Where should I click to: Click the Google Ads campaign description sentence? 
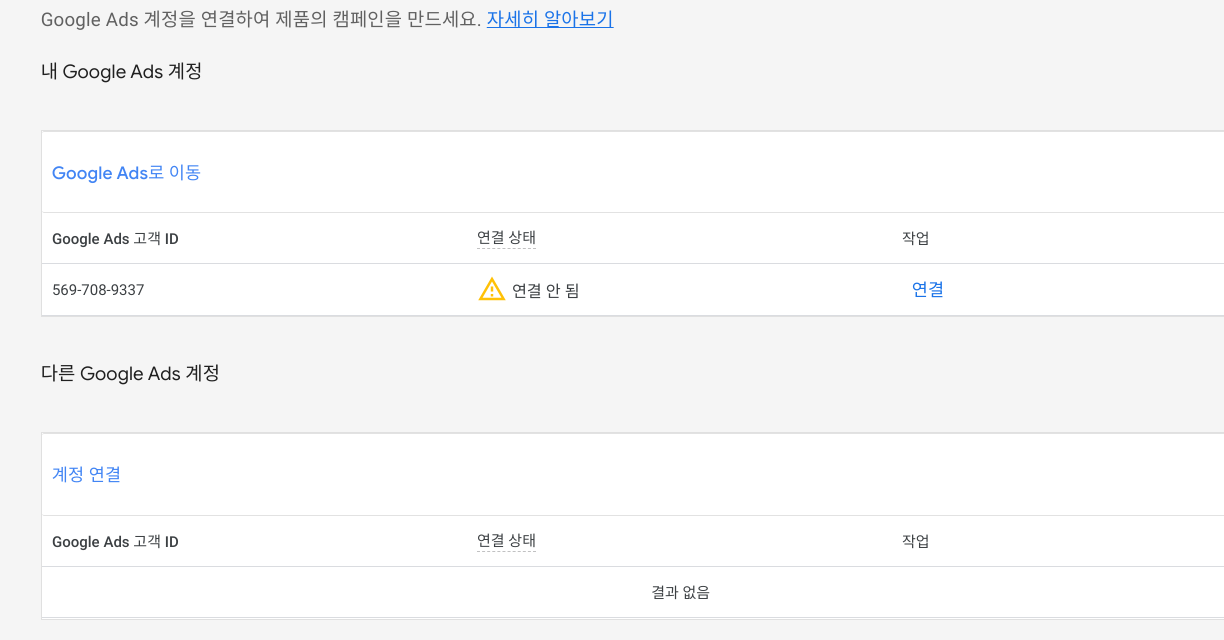pos(261,19)
